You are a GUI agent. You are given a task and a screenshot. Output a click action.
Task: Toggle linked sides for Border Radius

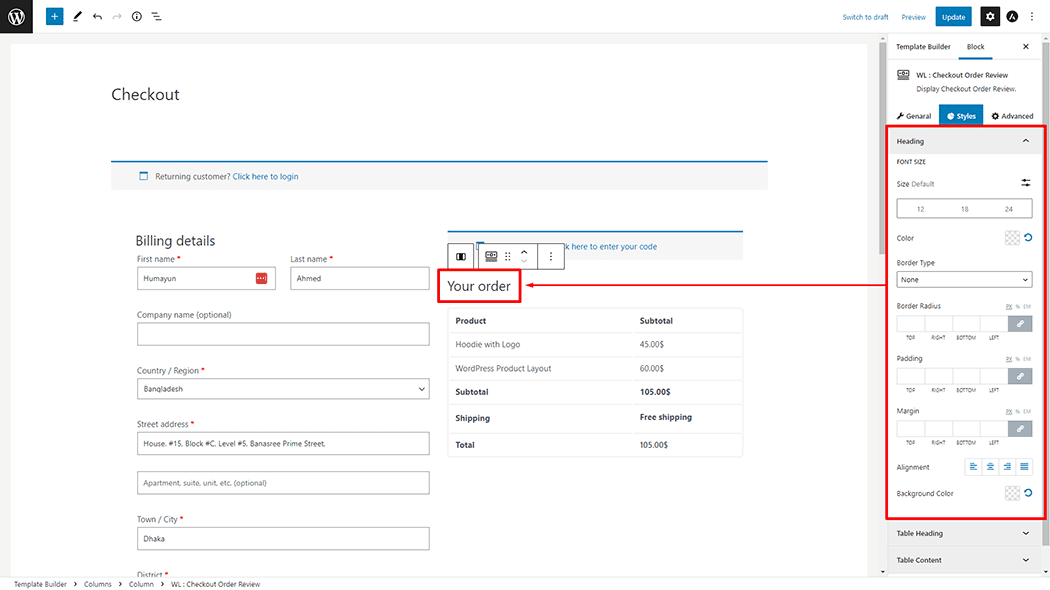click(1020, 324)
